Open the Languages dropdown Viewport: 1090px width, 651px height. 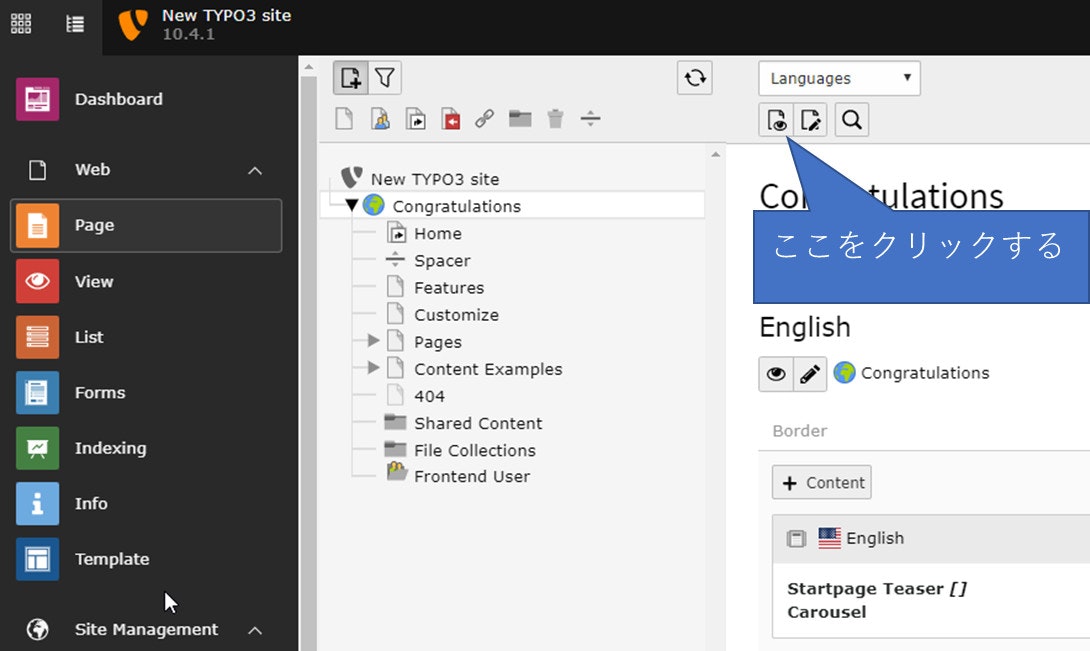pos(839,78)
